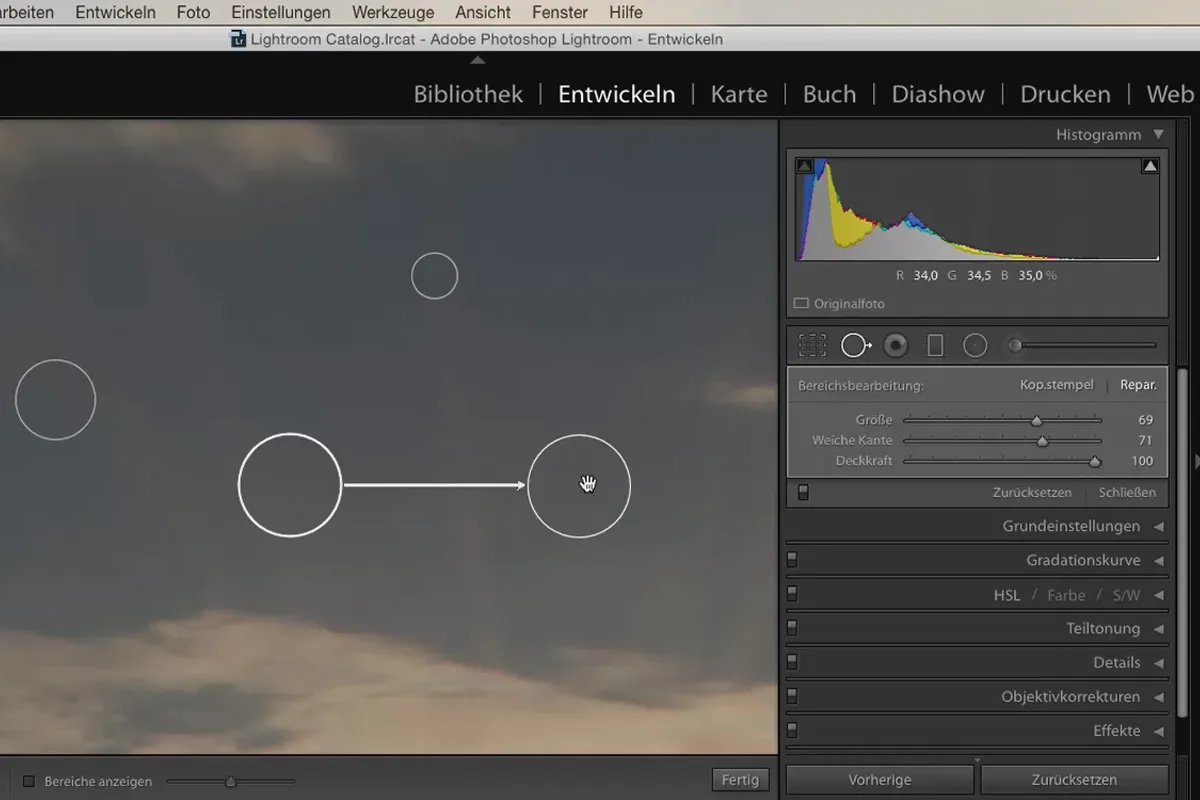Viewport: 1200px width, 800px height.
Task: Toggle the Gradationskurve panel switch
Action: point(792,560)
